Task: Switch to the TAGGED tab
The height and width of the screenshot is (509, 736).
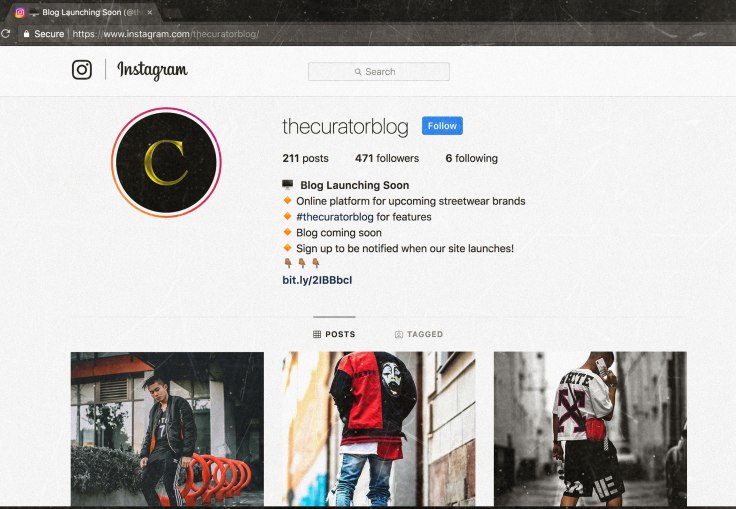Action: [x=419, y=334]
